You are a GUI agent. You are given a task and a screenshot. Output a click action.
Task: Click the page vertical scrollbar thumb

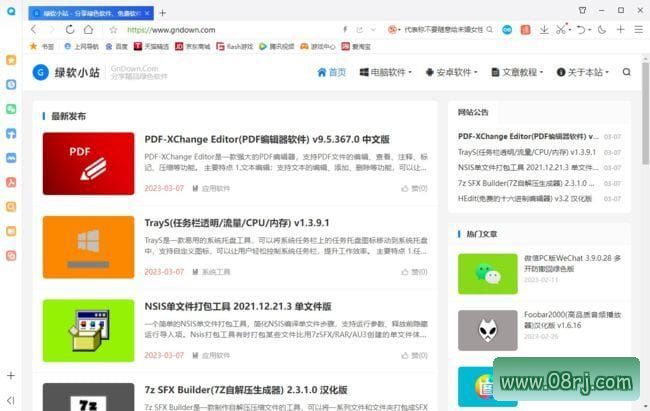click(x=645, y=113)
